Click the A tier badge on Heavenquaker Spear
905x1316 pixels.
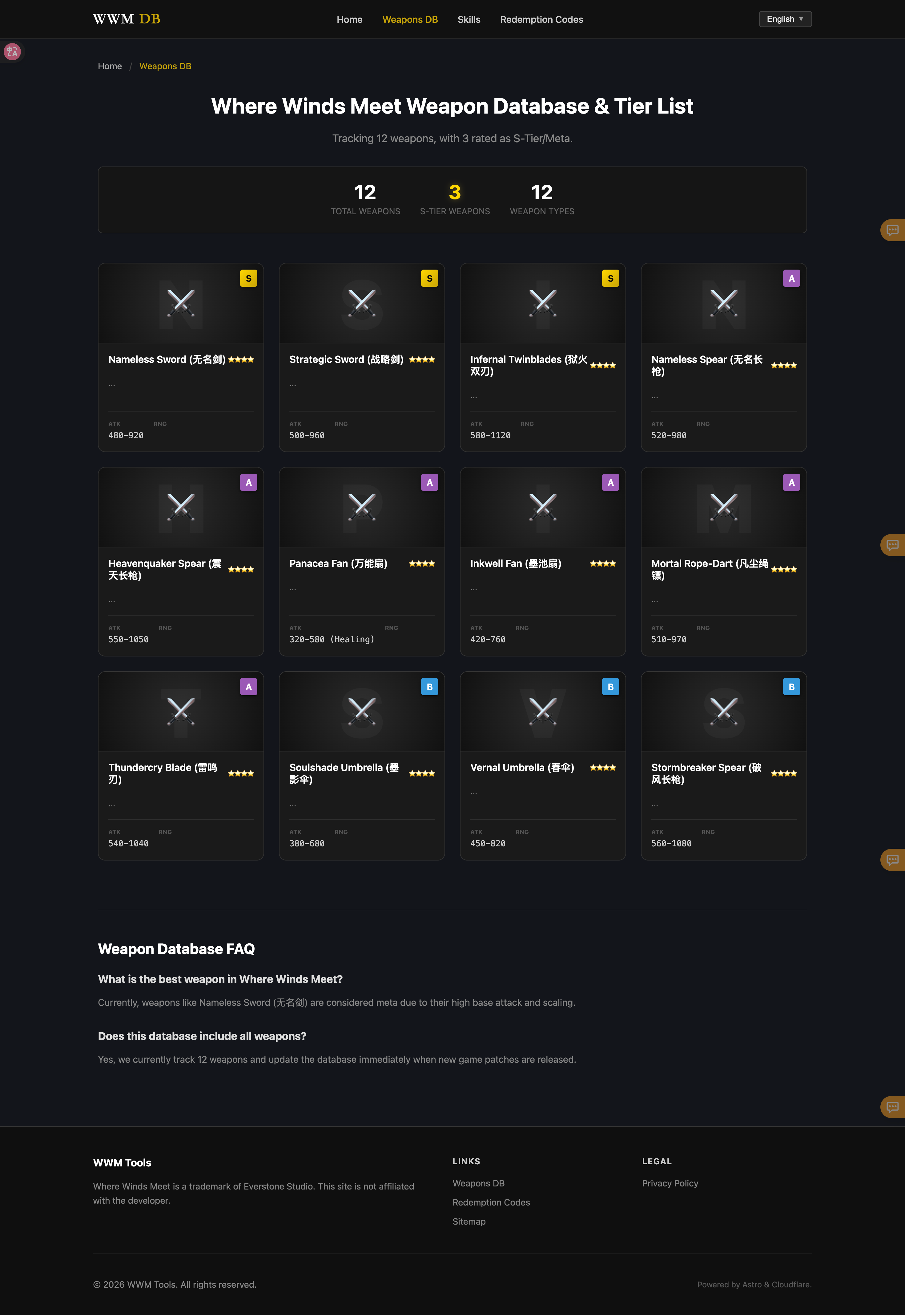pos(248,482)
